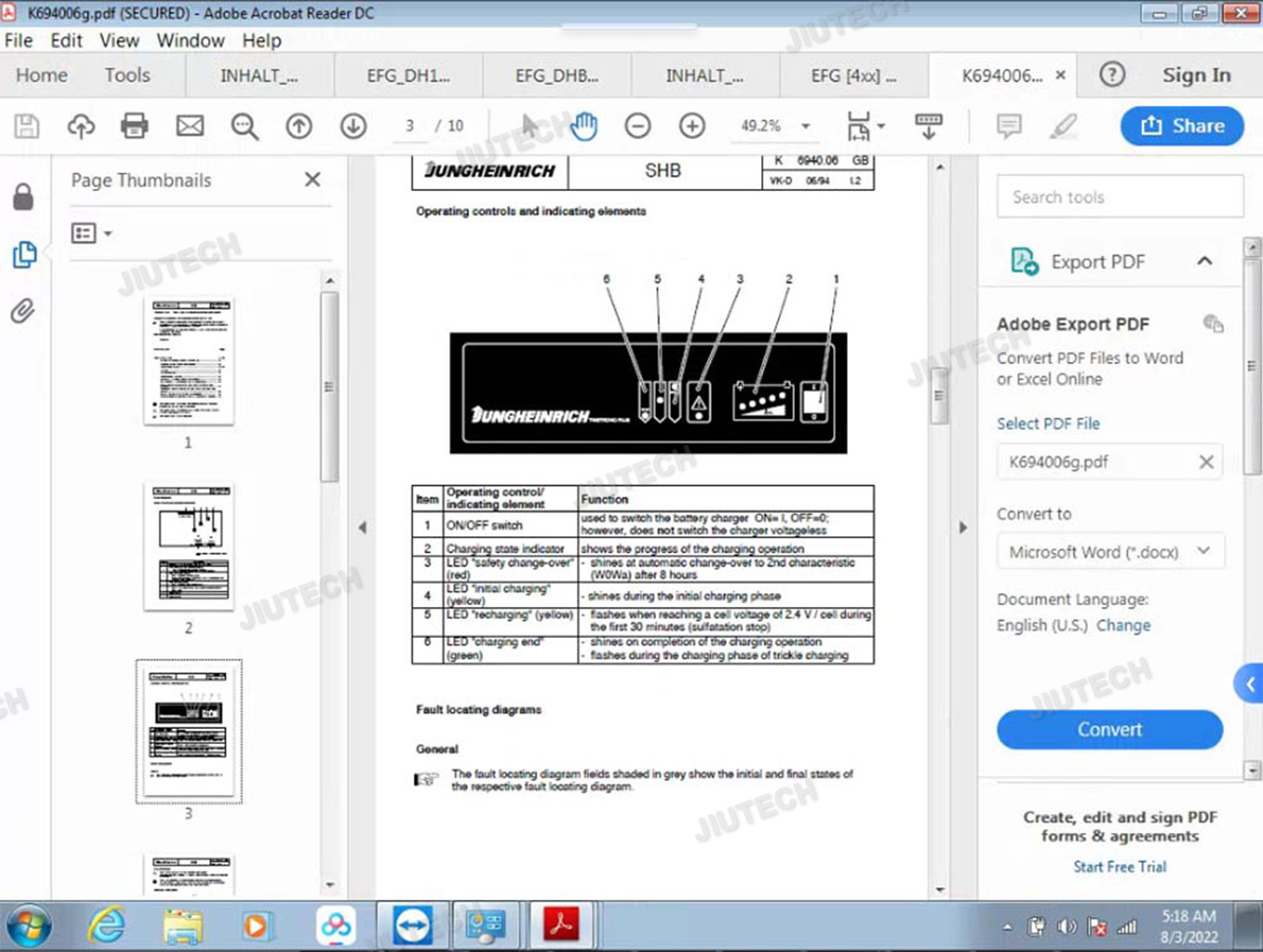Zoom in with the plus icon
Image resolution: width=1263 pixels, height=952 pixels.
point(692,126)
